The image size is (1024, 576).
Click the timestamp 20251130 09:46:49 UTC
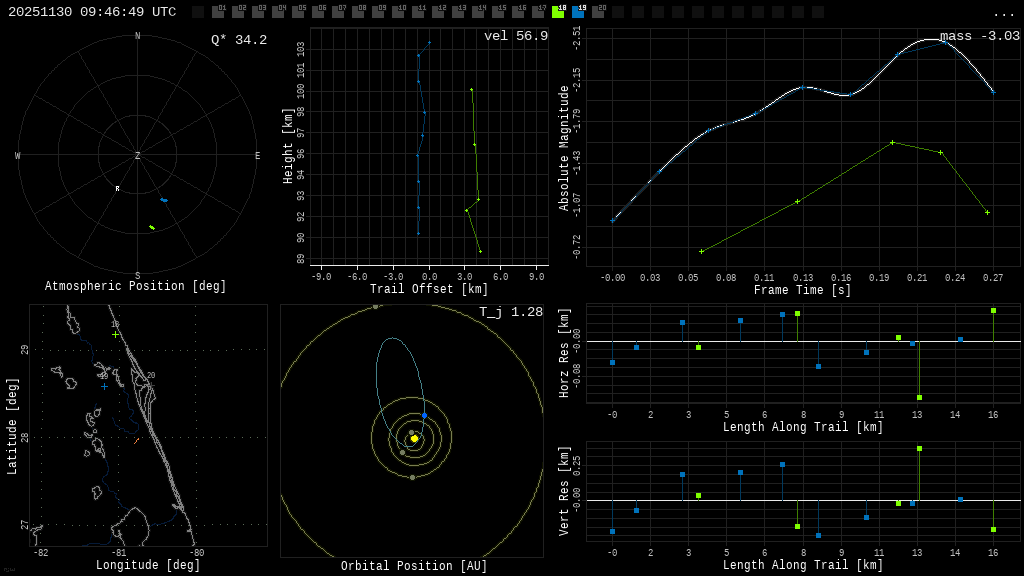click(92, 12)
